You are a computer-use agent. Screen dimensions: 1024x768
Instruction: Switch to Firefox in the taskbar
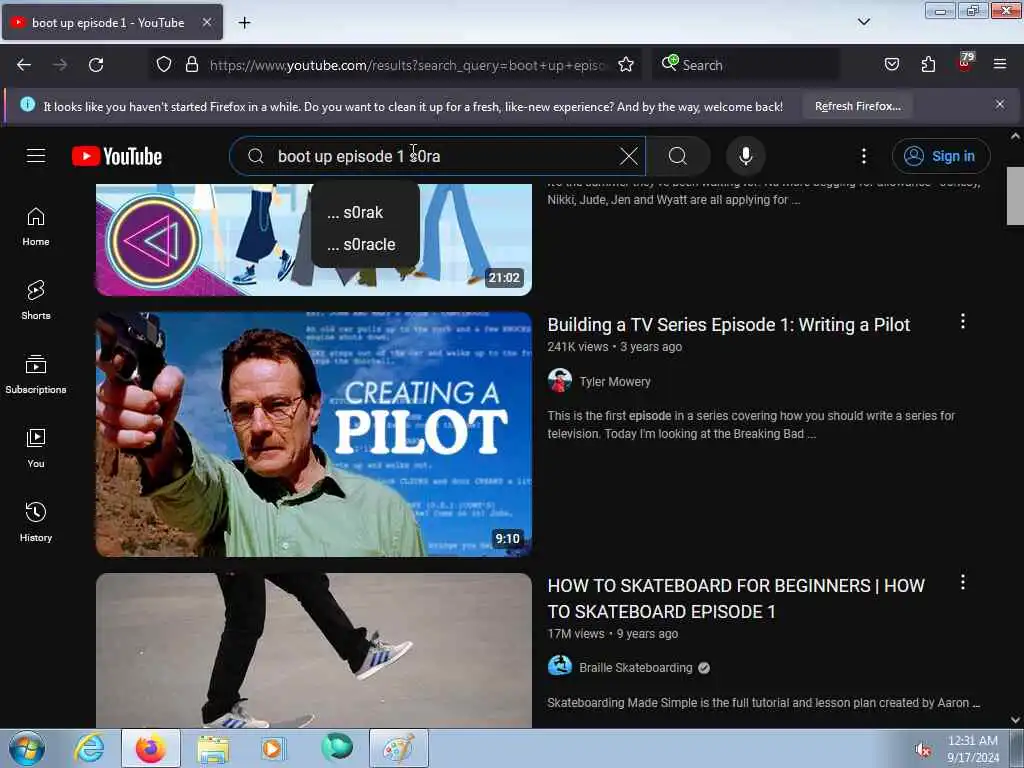click(150, 748)
